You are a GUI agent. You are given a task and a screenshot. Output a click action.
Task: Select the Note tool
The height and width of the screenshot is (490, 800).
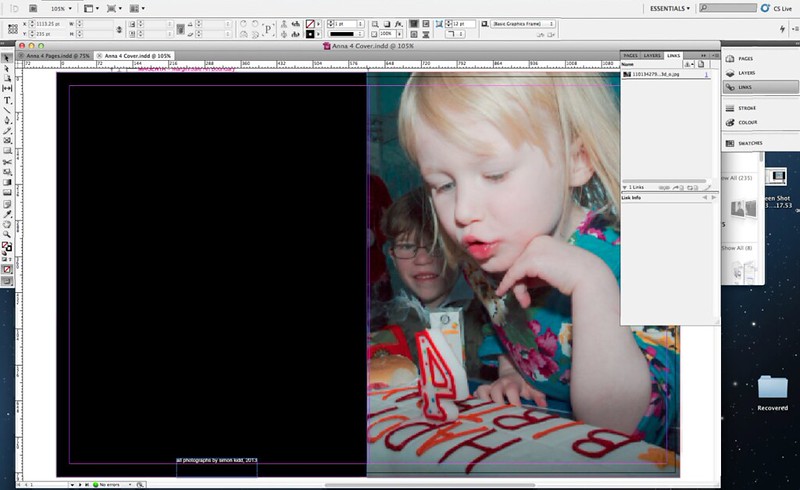7,204
